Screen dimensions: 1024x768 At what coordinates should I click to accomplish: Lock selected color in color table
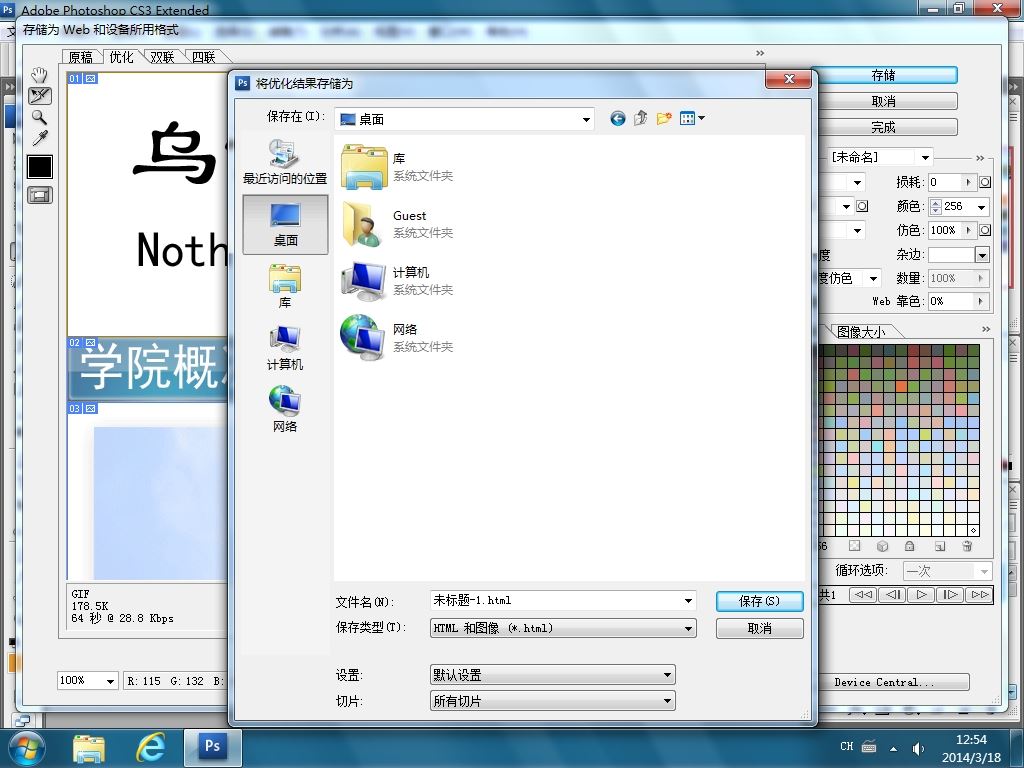[909, 546]
